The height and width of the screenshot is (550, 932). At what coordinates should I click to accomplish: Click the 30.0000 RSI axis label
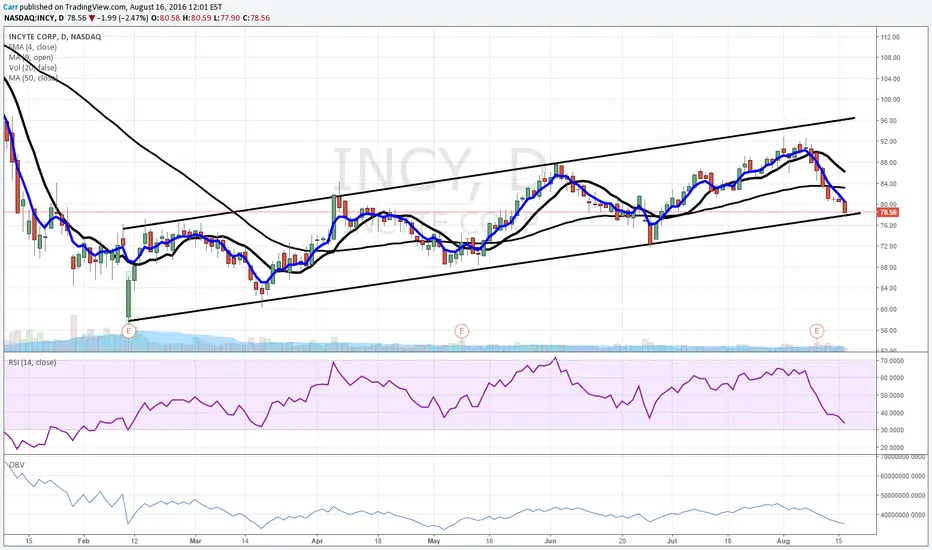click(893, 429)
